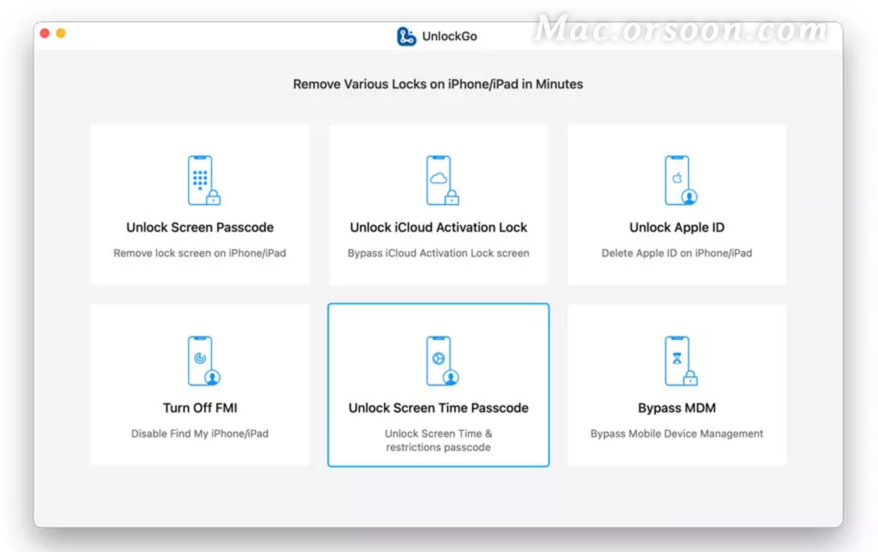Viewport: 878px width, 552px height.
Task: Choose the Bypass MDM title
Action: tap(677, 408)
